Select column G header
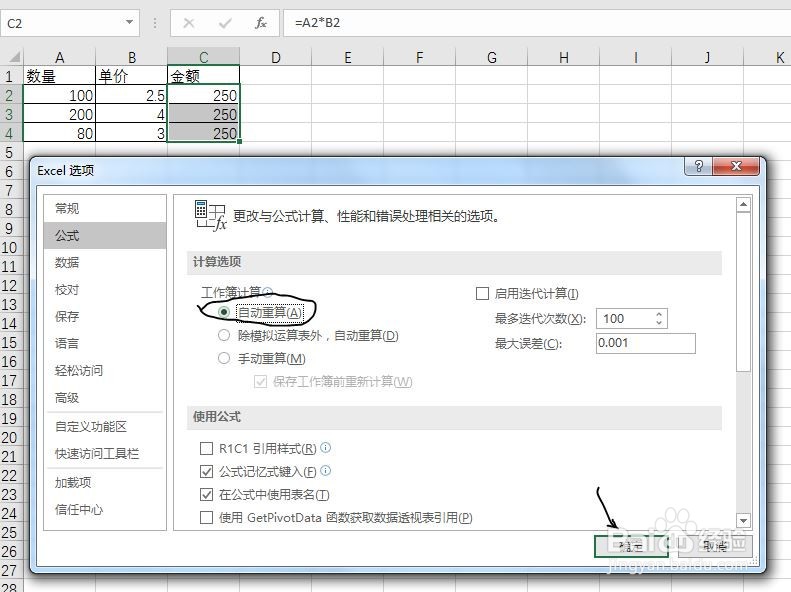 492,57
